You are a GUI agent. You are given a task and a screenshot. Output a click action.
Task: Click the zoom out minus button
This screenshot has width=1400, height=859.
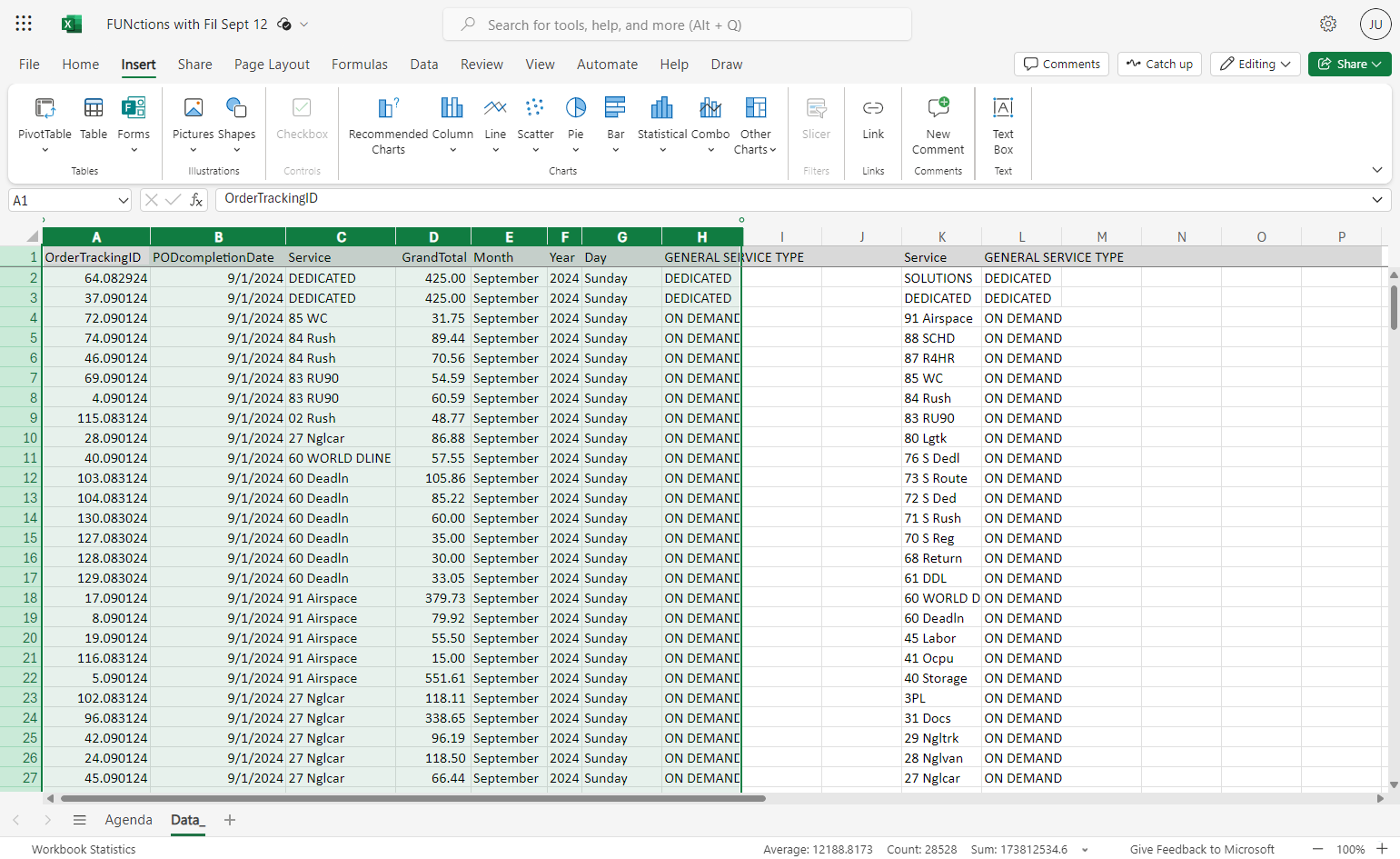1317,849
